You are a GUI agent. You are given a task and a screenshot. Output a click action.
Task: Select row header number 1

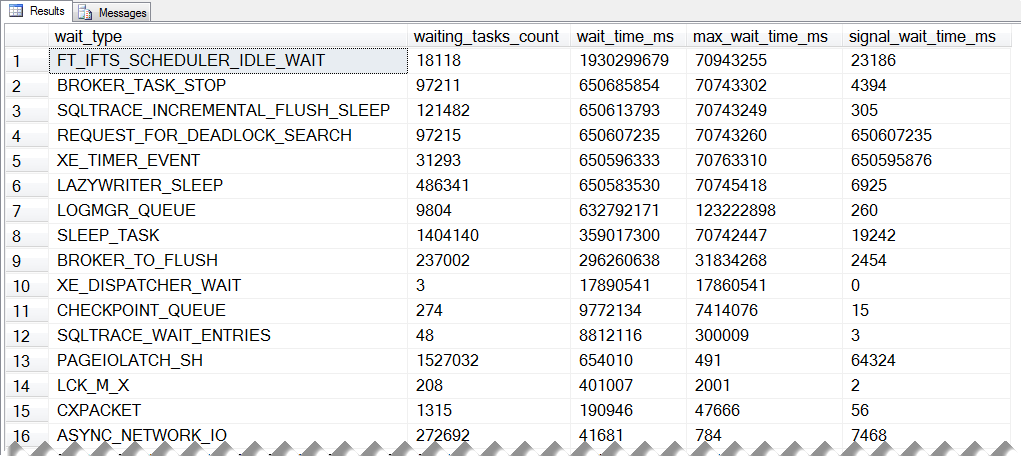tap(27, 61)
